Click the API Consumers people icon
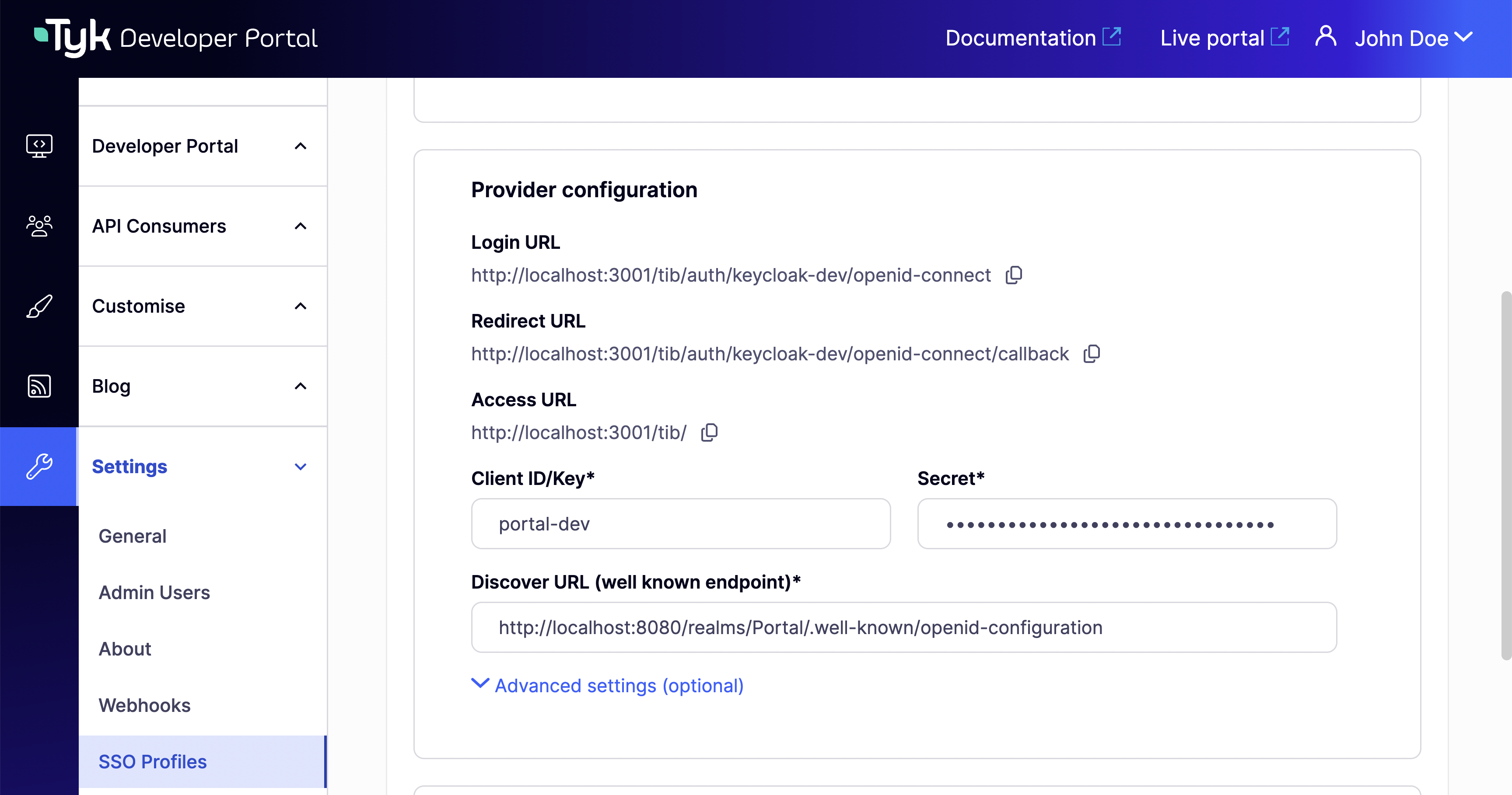The image size is (1512, 795). [x=39, y=226]
